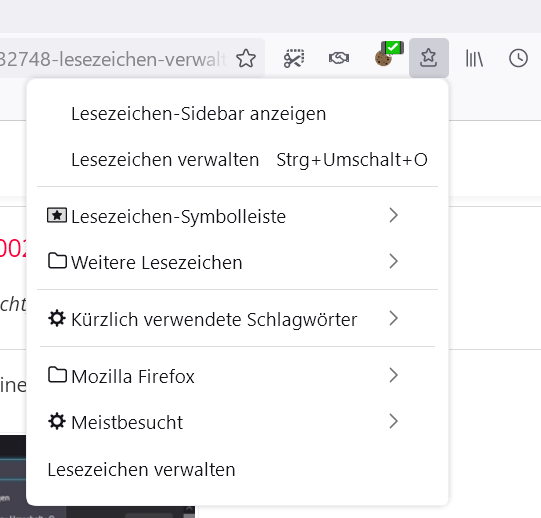Screen dimensions: 541x518
Task: Click the URL text in address bar
Action: [x=112, y=59]
